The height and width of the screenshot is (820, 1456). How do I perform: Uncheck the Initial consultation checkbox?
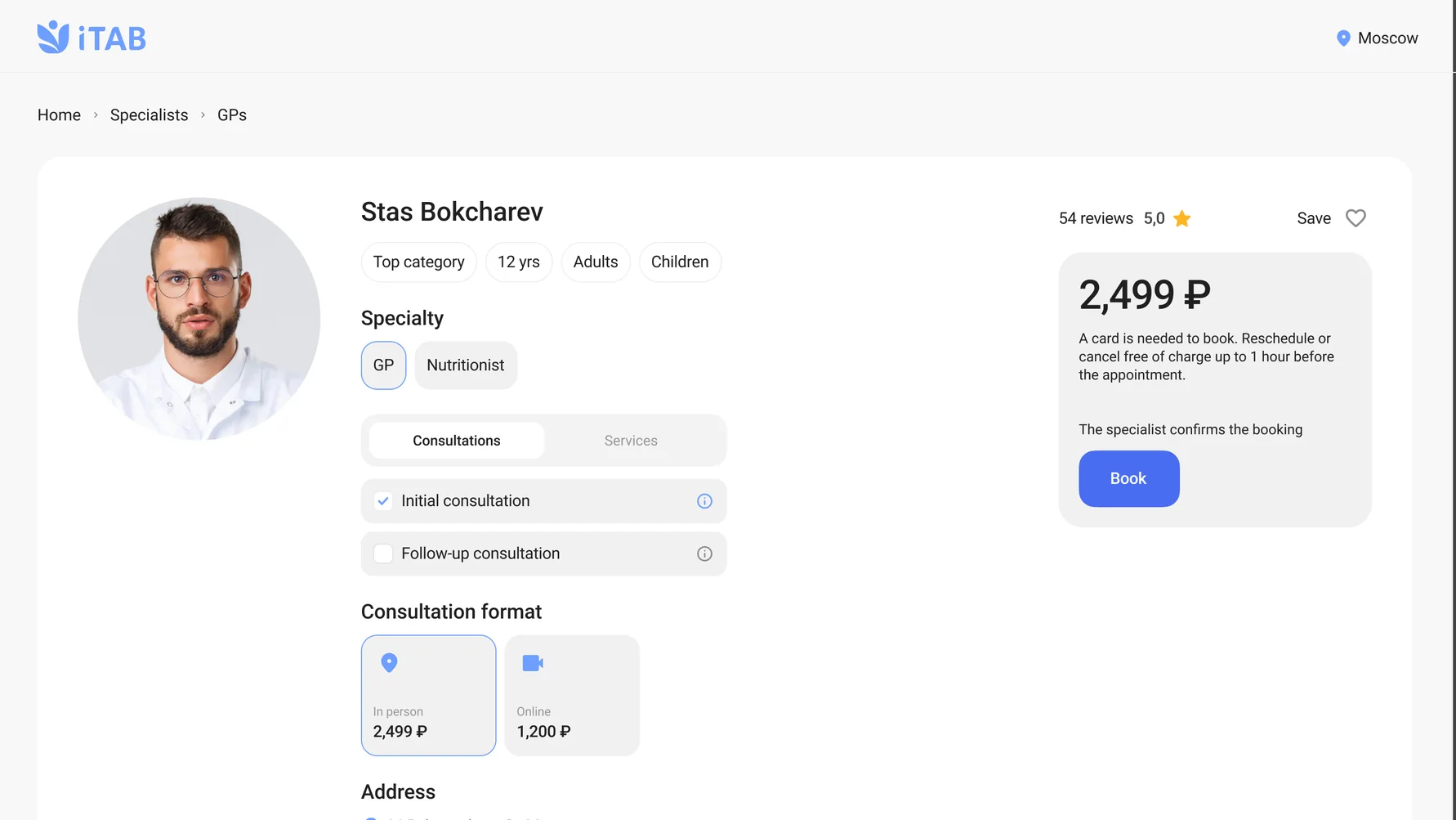coord(383,501)
